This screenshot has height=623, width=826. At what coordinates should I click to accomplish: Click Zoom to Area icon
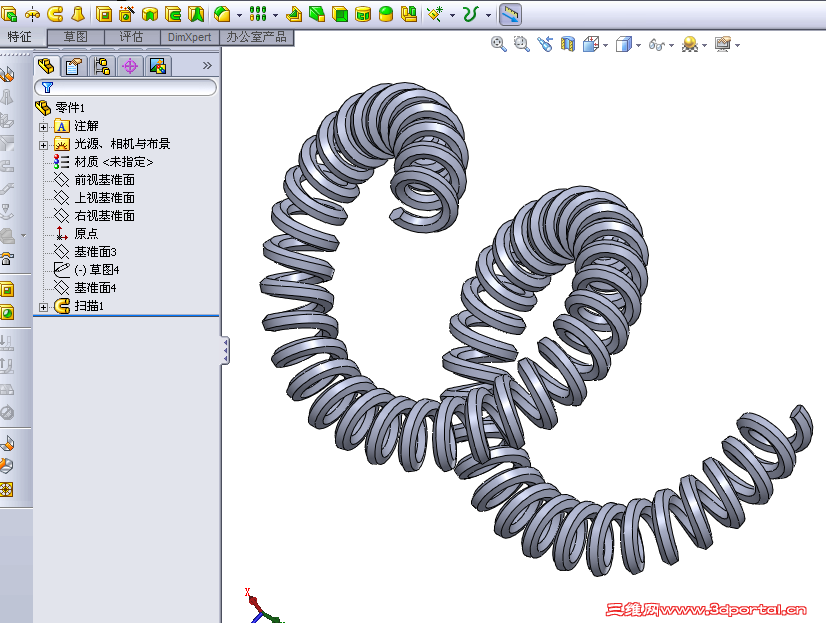[x=521, y=45]
